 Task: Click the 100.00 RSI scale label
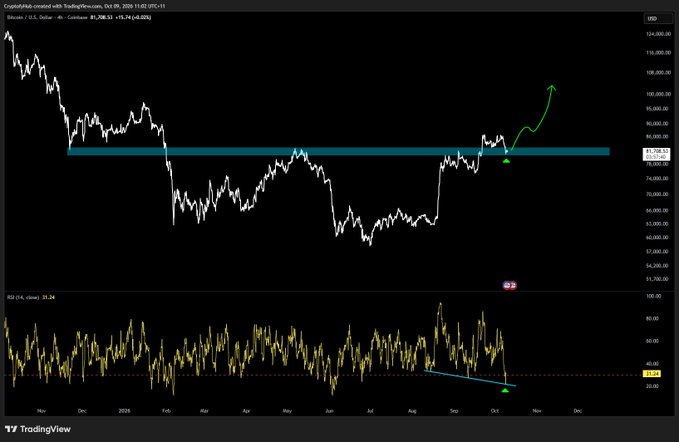[654, 296]
